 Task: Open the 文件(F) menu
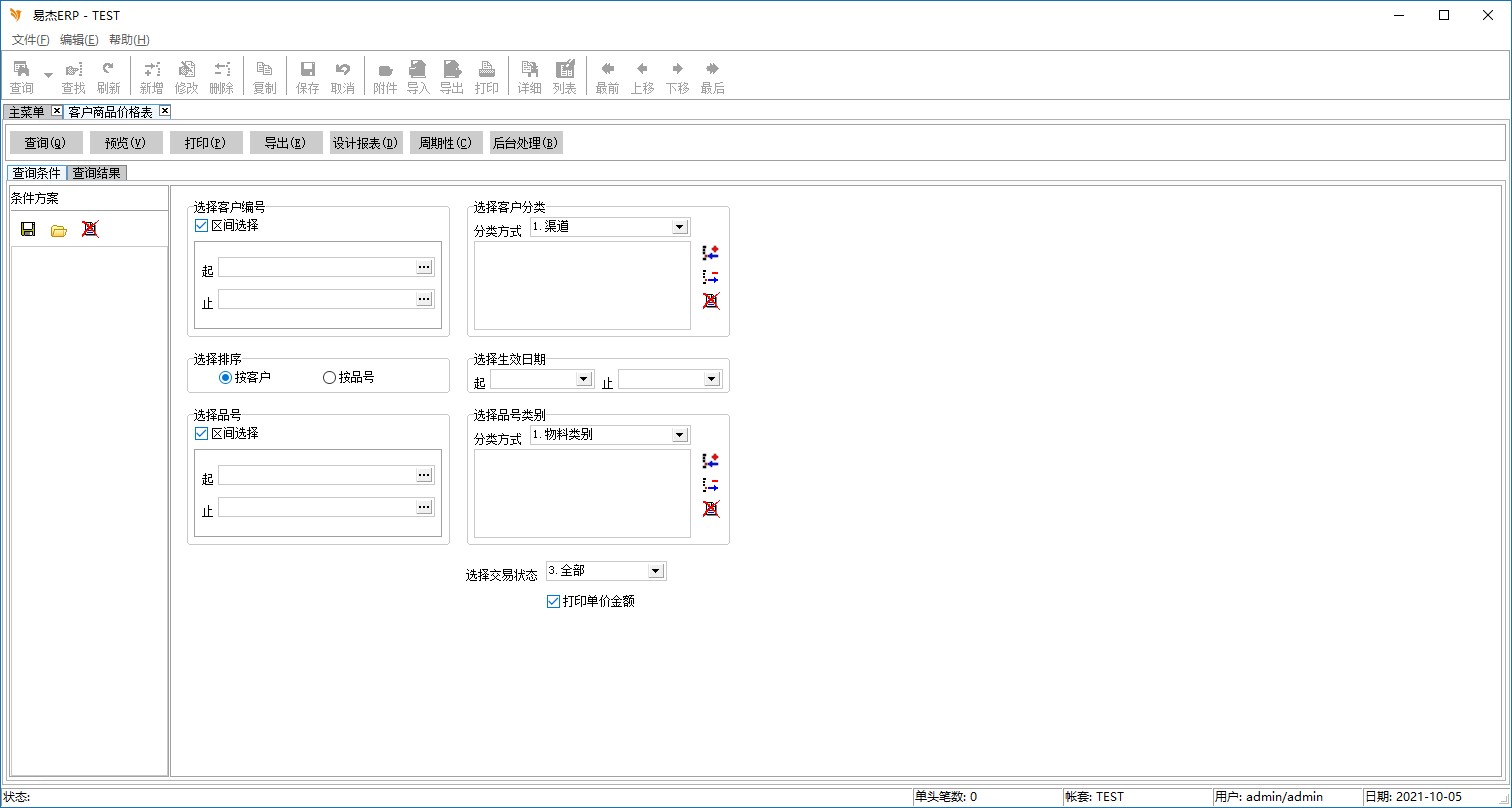pos(30,40)
